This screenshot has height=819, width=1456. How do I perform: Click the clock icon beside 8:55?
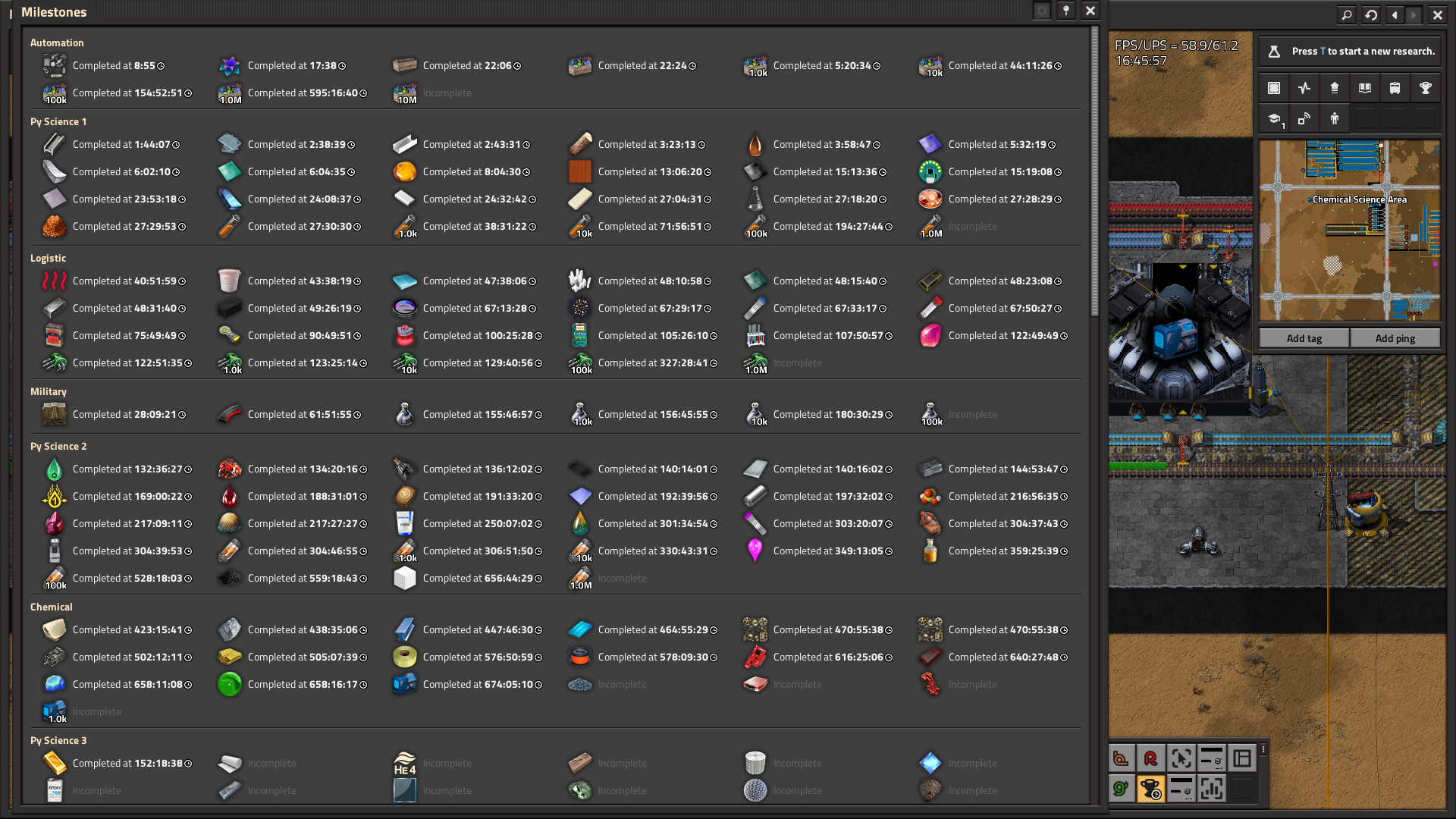[161, 66]
